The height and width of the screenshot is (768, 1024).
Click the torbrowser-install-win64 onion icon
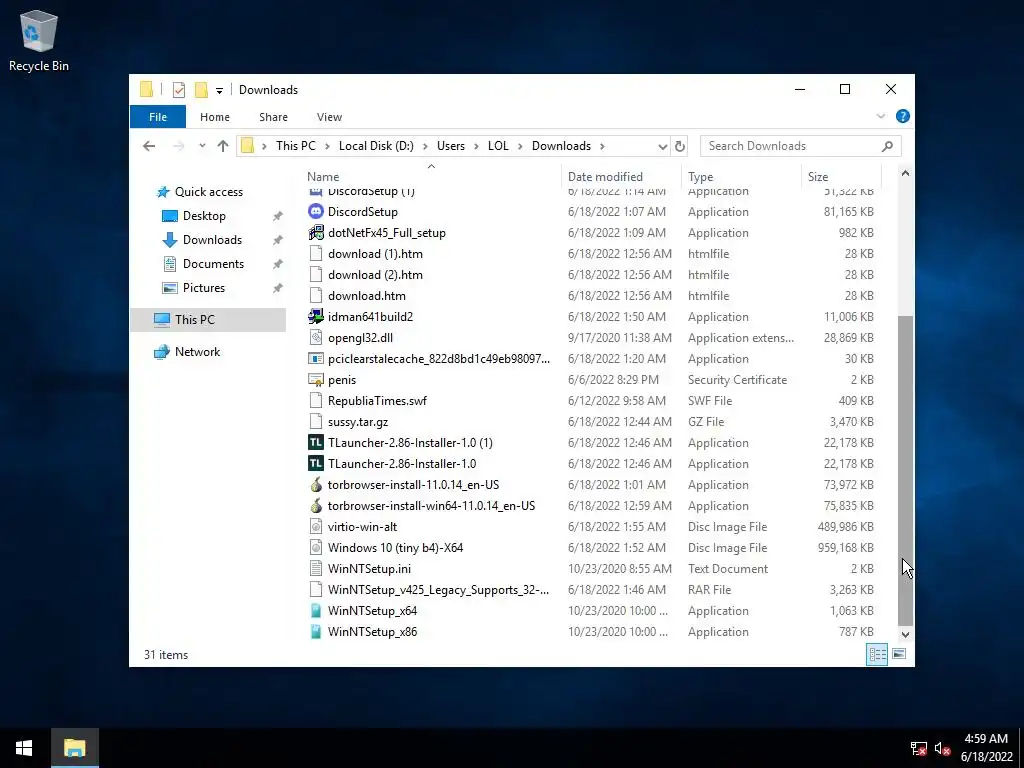pos(316,505)
